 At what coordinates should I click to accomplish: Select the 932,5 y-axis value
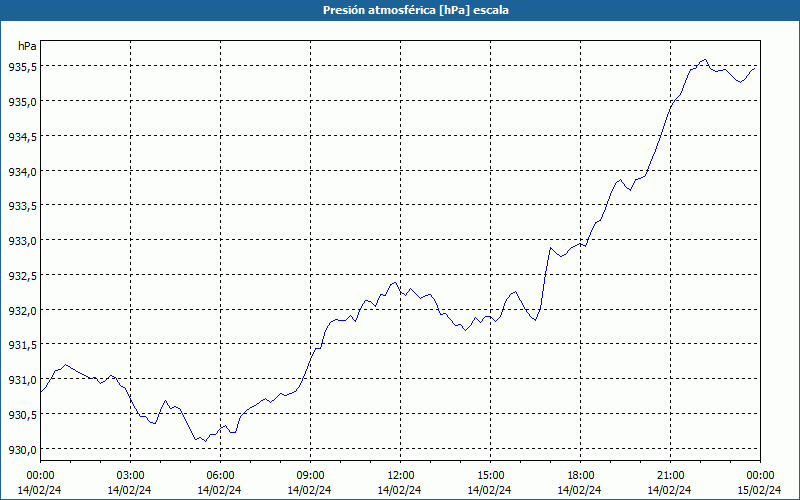22,276
